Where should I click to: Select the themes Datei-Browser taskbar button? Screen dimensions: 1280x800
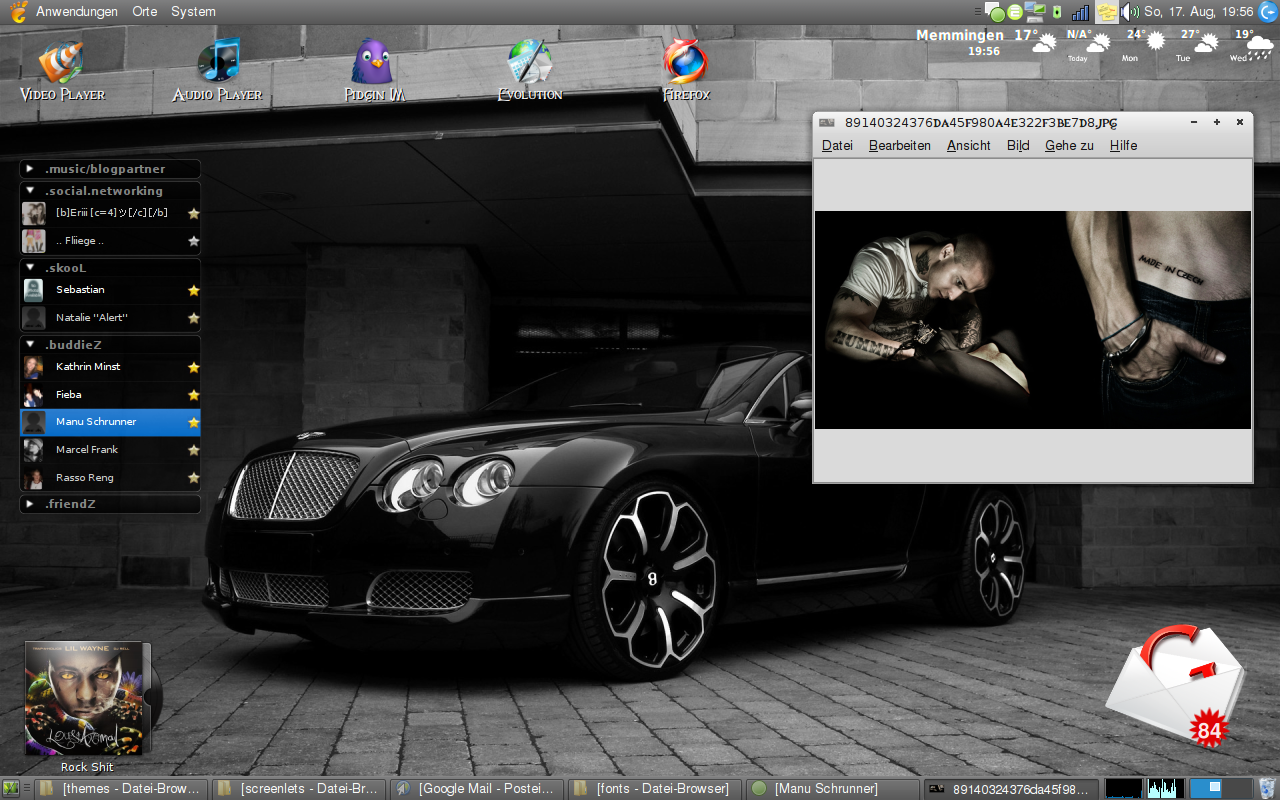pos(121,789)
